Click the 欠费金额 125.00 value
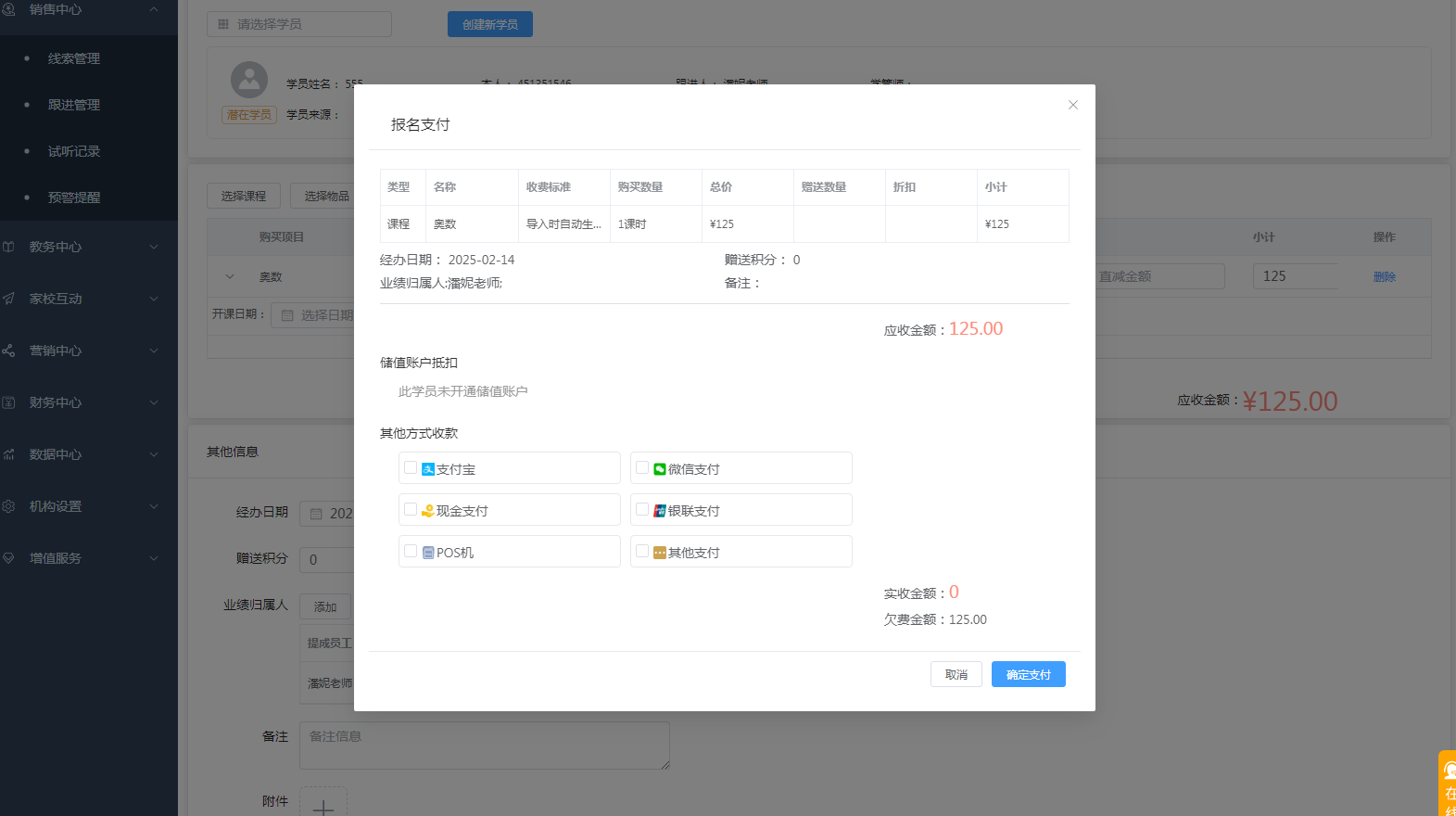The image size is (1456, 816). click(968, 619)
